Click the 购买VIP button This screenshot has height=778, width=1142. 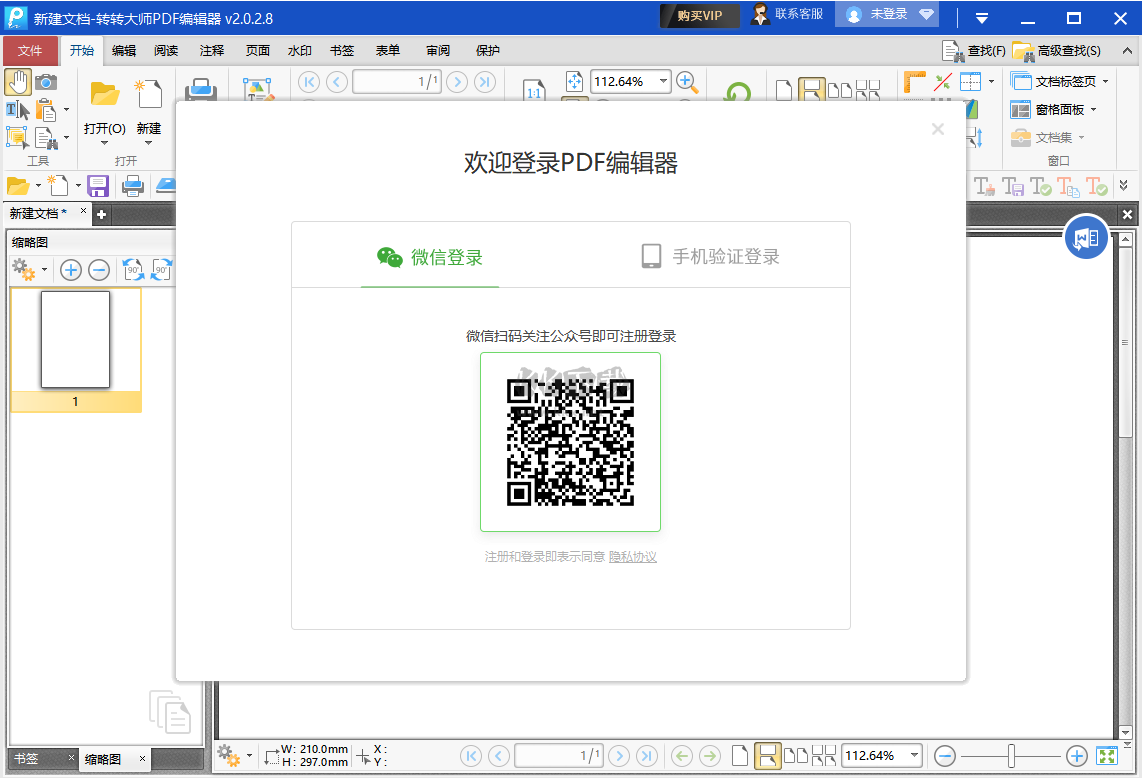click(699, 16)
